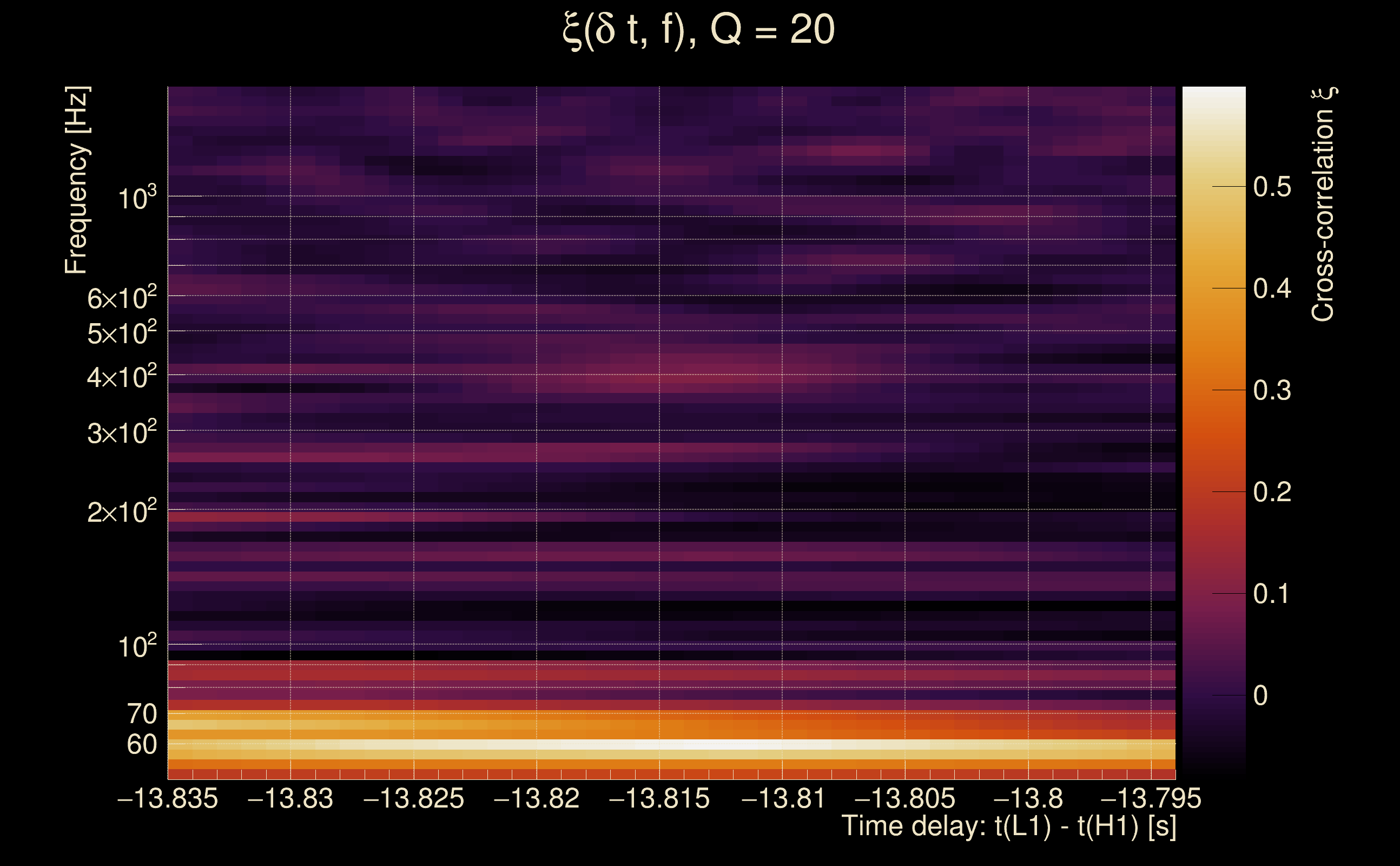
Task: Click the 0.1 tick label on the colorbar
Action: pyautogui.click(x=1272, y=594)
